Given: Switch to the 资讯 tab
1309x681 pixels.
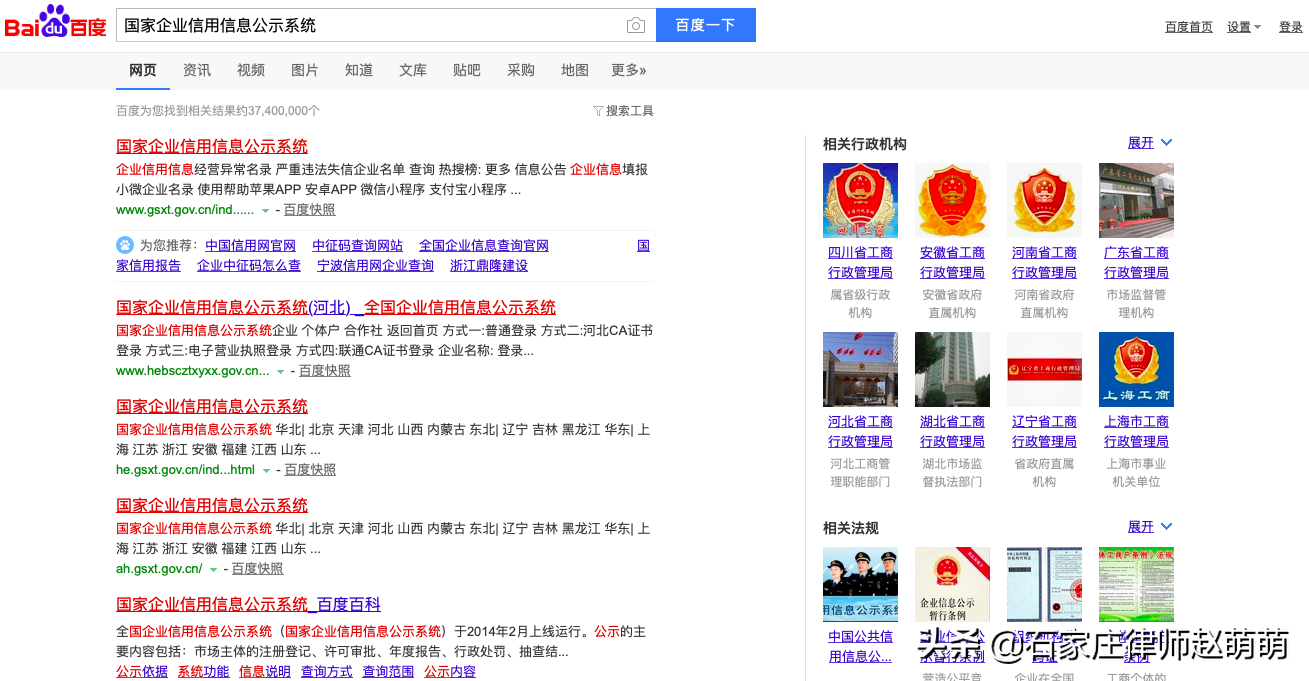Looking at the screenshot, I should coord(197,70).
